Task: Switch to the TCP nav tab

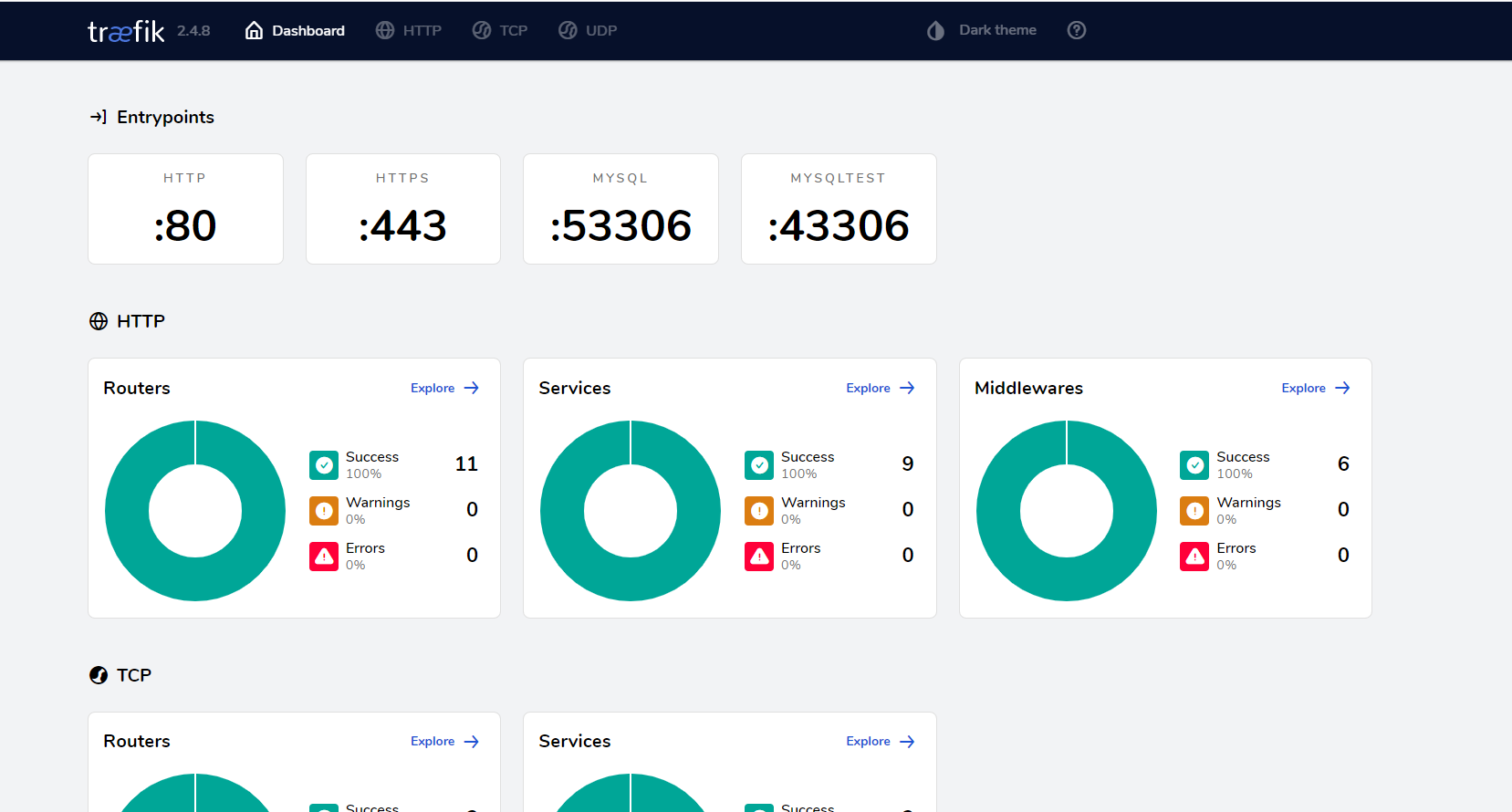Action: click(500, 30)
